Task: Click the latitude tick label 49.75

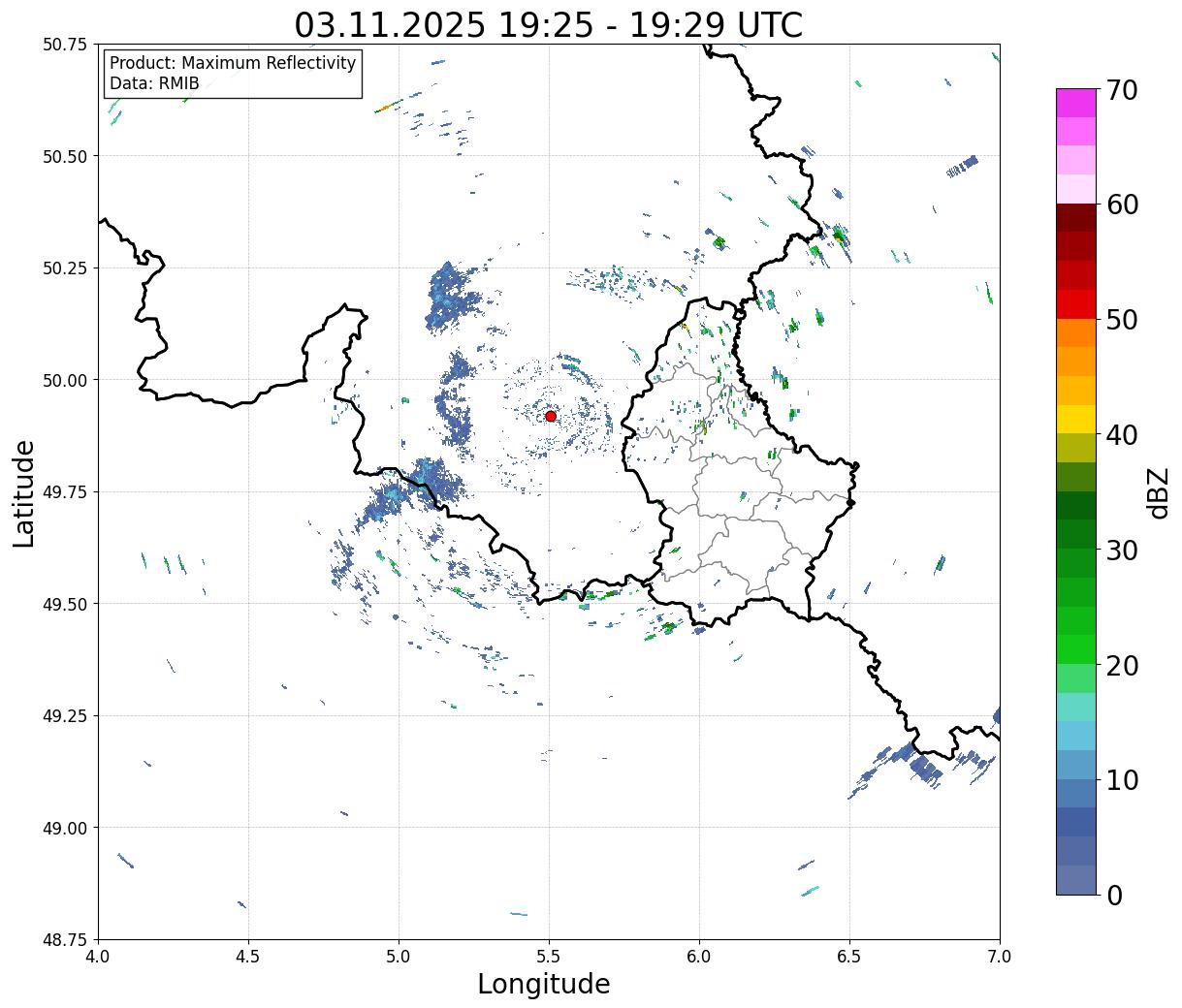Action: point(65,492)
